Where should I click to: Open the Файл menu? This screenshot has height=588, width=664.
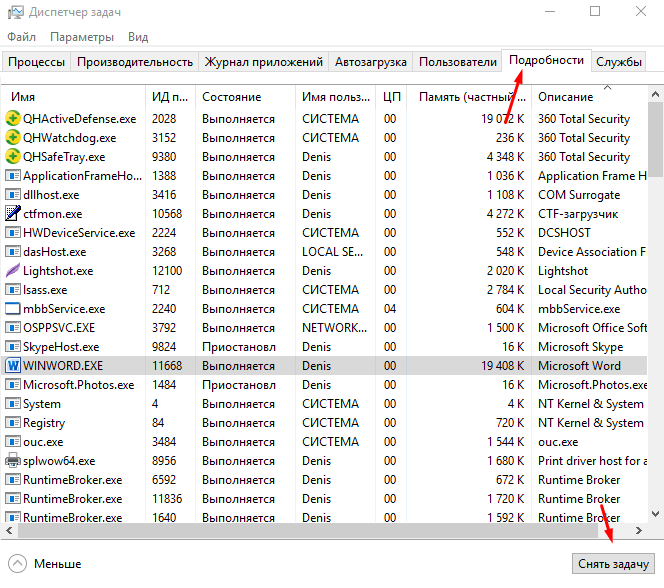(22, 37)
